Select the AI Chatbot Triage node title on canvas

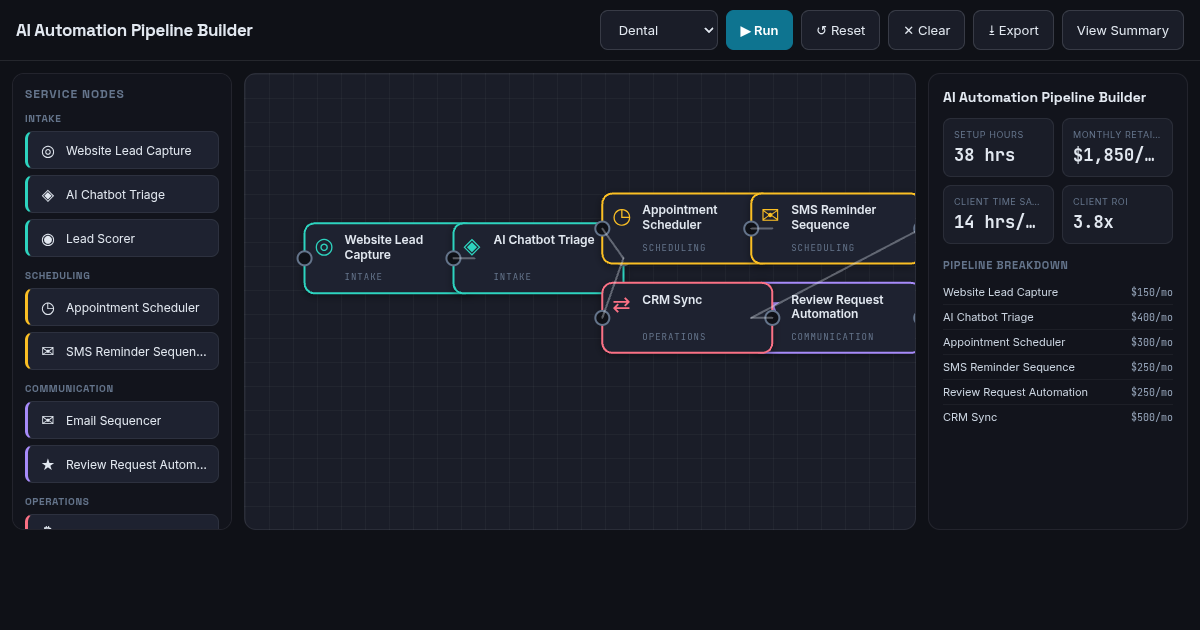544,240
